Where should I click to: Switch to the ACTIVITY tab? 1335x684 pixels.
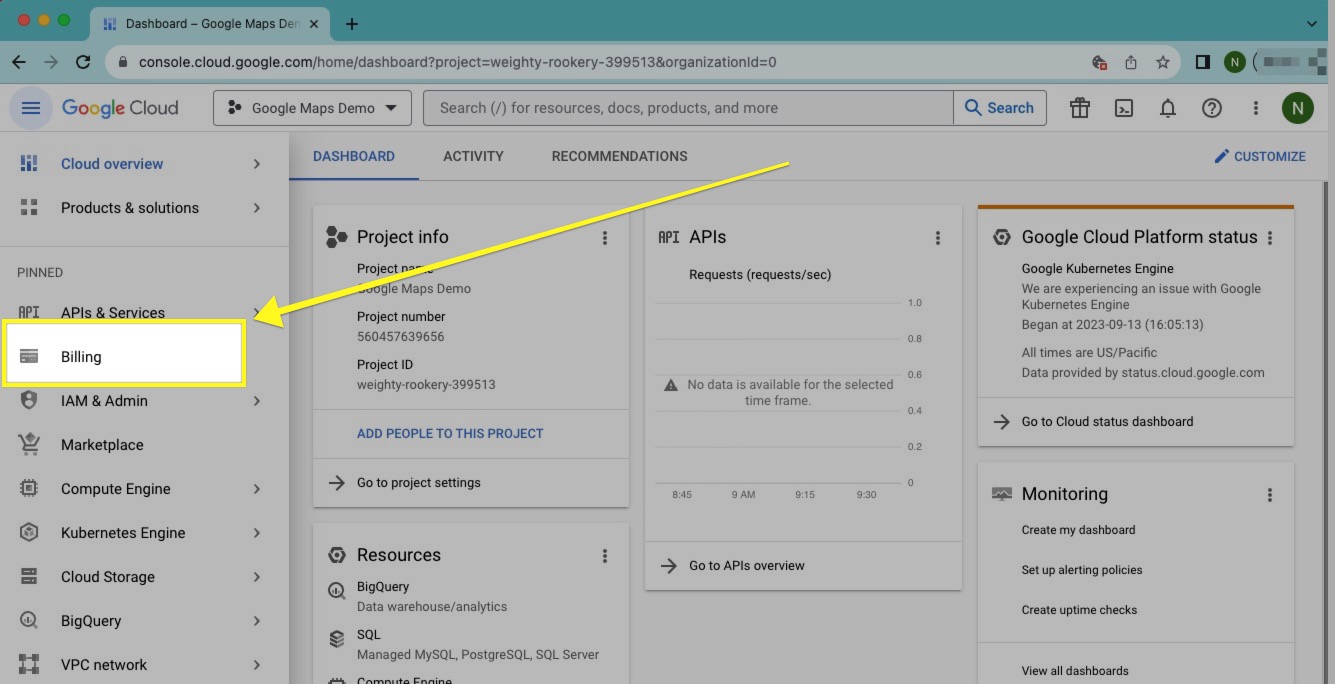tap(473, 156)
